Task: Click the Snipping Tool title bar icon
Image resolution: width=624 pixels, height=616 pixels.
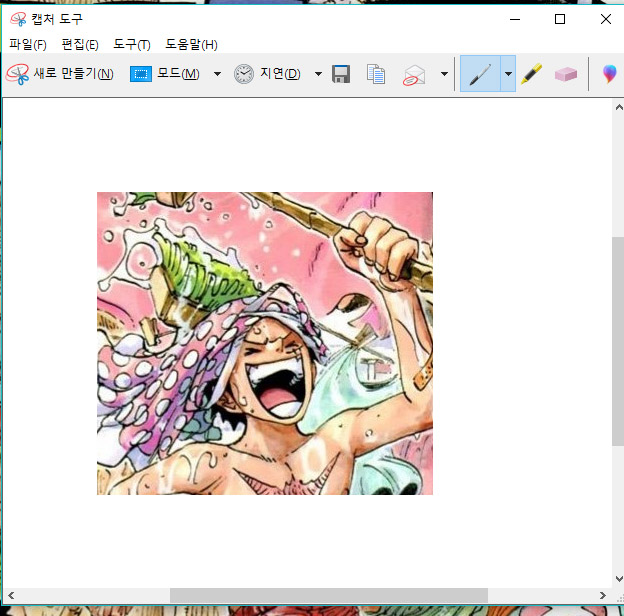Action: (18, 19)
